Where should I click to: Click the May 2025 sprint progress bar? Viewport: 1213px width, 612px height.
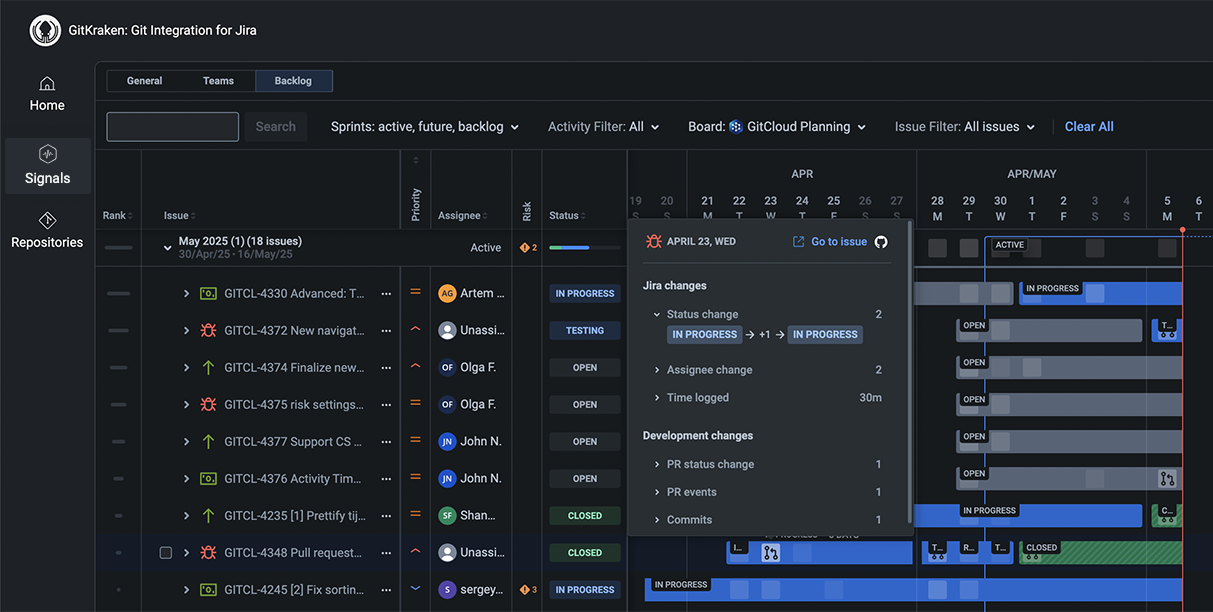(x=584, y=247)
